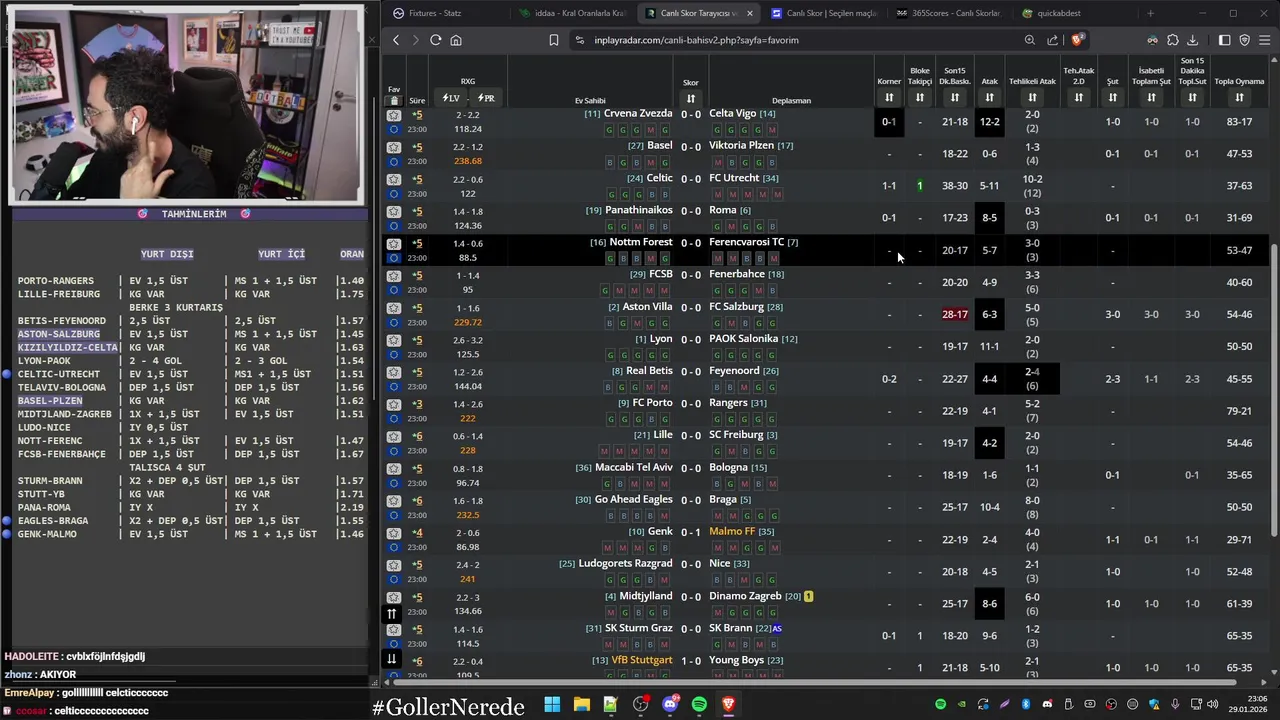Screen dimensions: 1280x720
Task: Sort by Atak column arrows
Action: 989,97
